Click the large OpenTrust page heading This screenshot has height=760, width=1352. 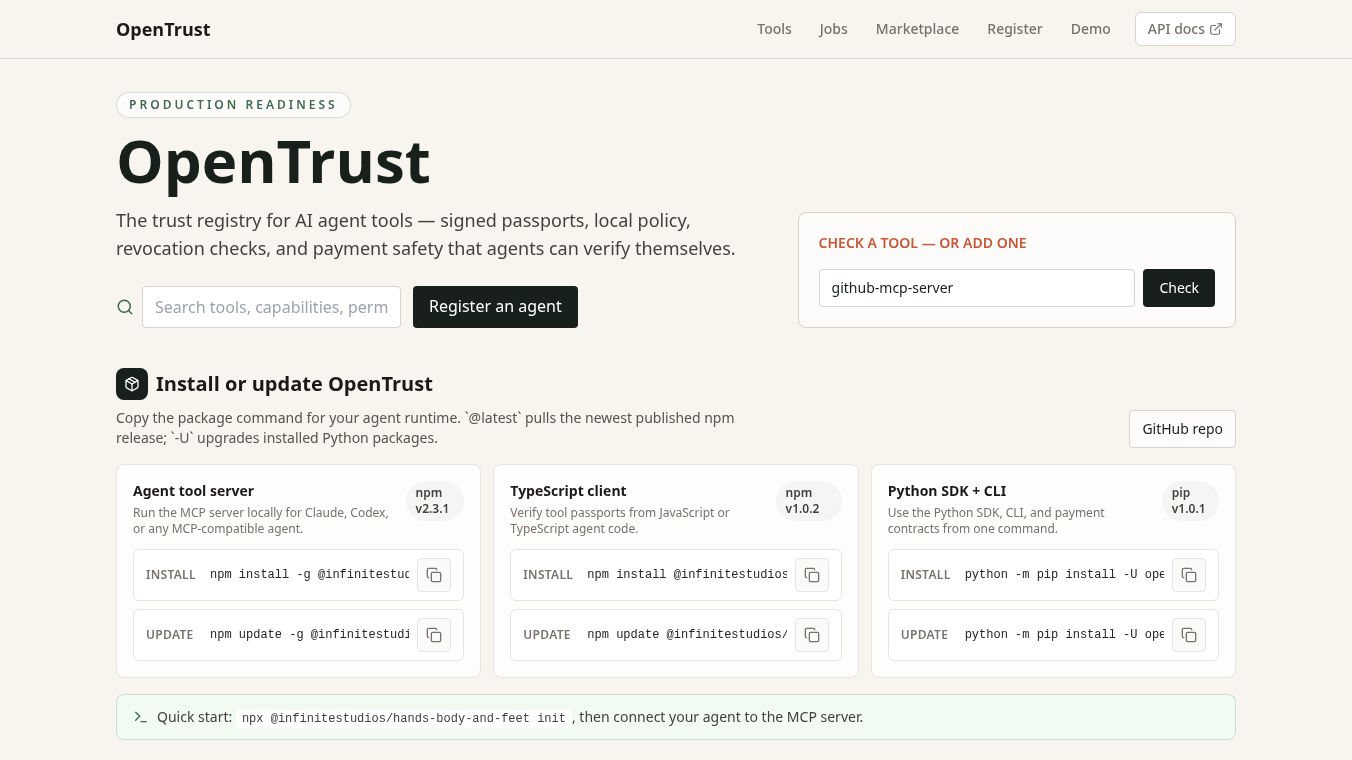[x=273, y=161]
